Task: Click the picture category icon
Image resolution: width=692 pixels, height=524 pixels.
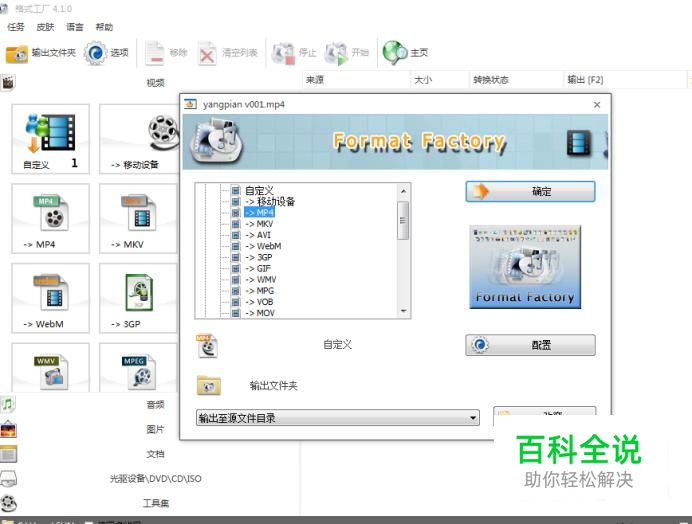Action: (8, 429)
